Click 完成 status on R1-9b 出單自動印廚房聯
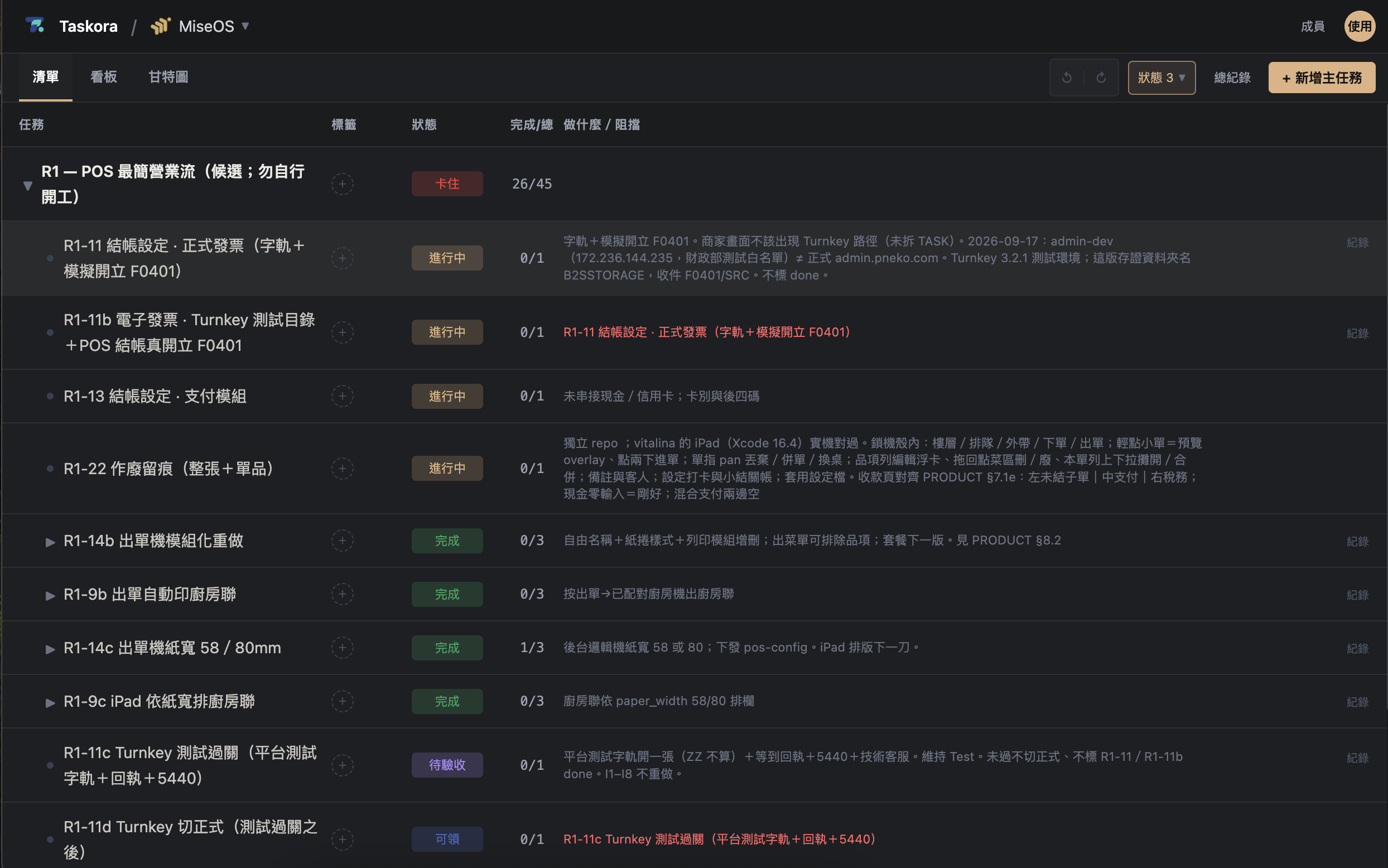The height and width of the screenshot is (868, 1388). 447,594
